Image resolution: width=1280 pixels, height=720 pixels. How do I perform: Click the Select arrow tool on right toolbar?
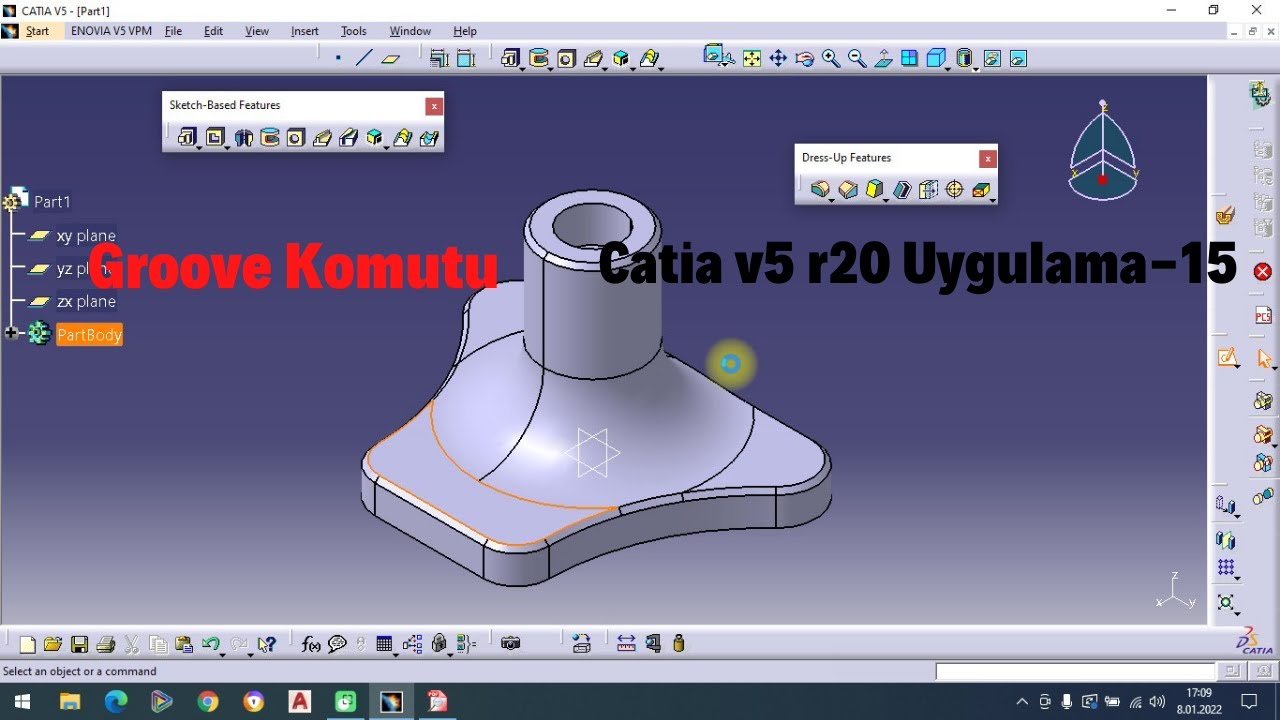pyautogui.click(x=1264, y=358)
